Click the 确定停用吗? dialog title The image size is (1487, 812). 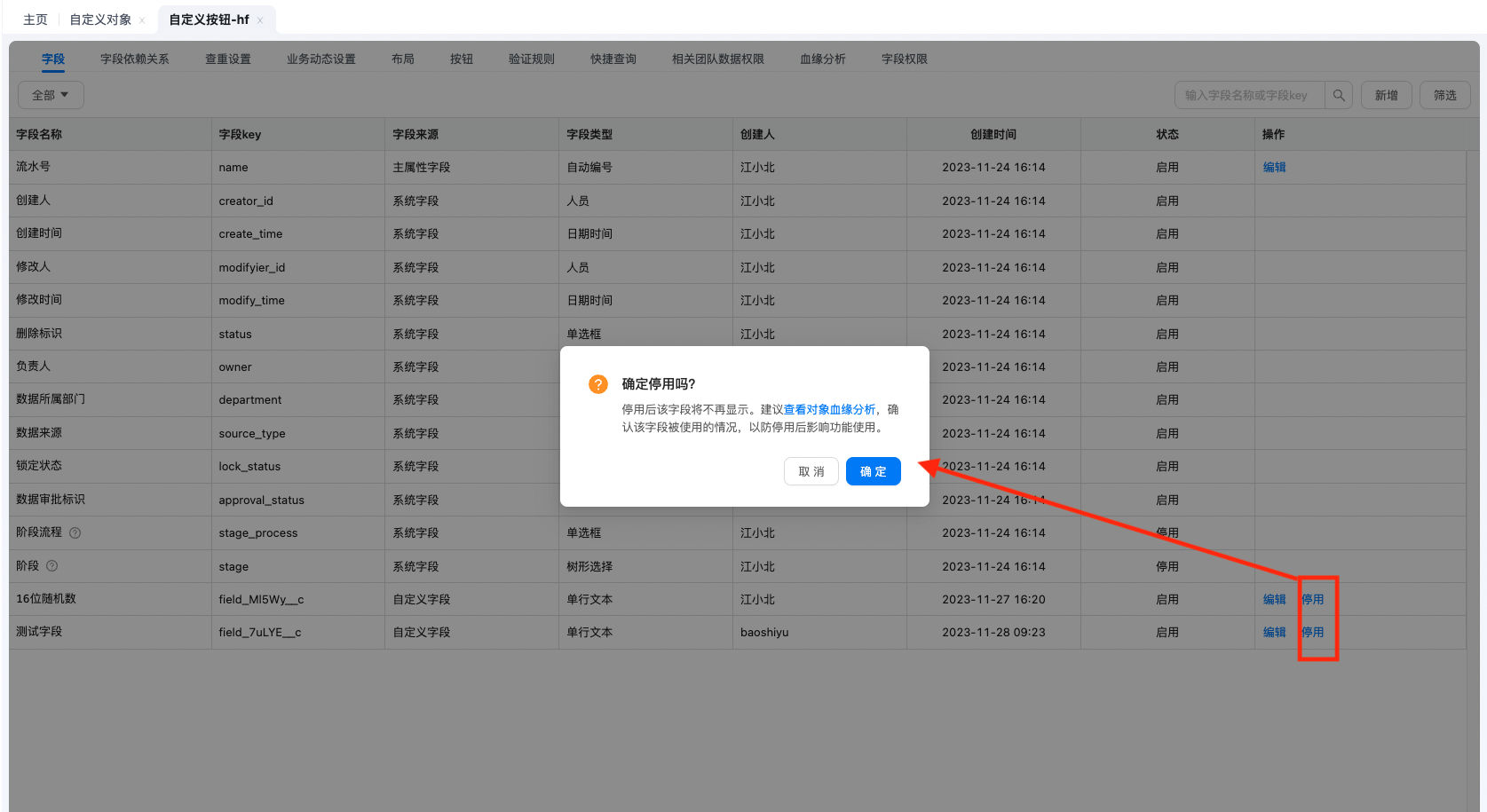click(x=659, y=384)
